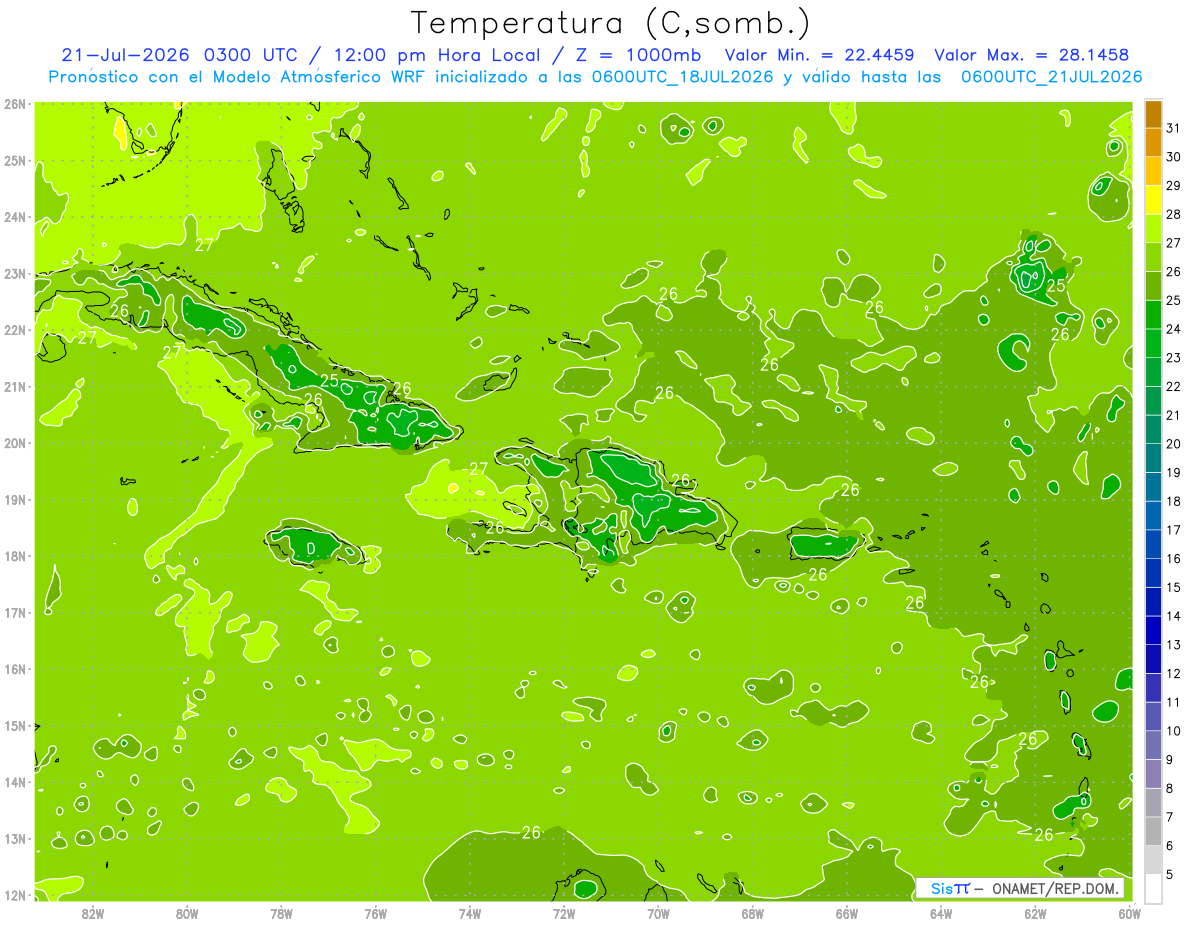1200x927 pixels.
Task: Click the 22N latitude axis label
Action: pyautogui.click(x=15, y=330)
